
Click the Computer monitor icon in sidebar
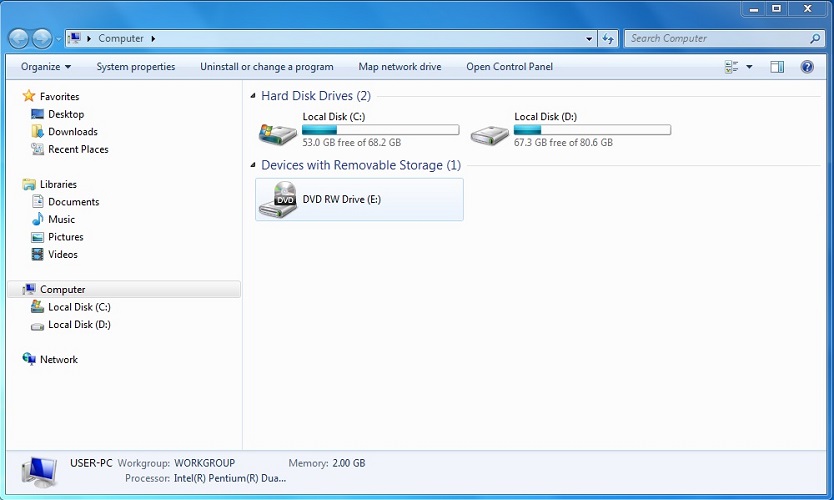[29, 289]
